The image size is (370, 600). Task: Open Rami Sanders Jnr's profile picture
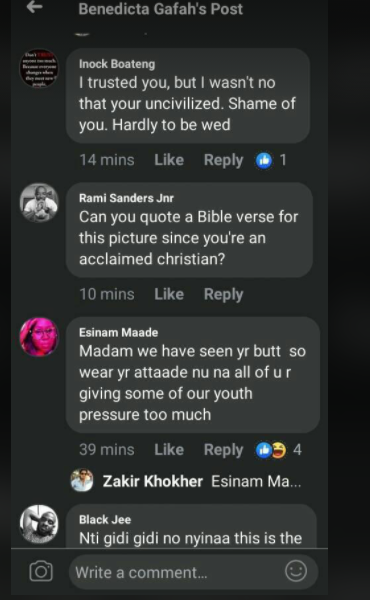tap(39, 203)
